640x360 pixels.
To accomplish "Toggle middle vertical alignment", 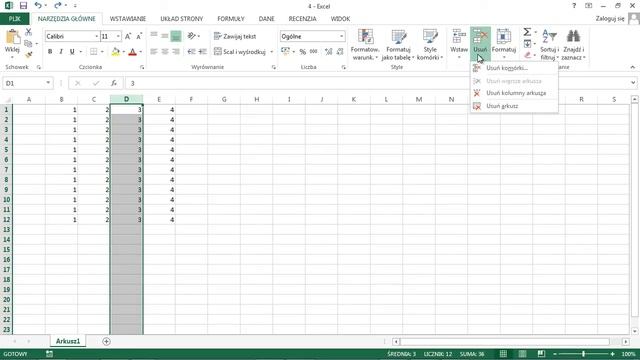I will point(165,36).
